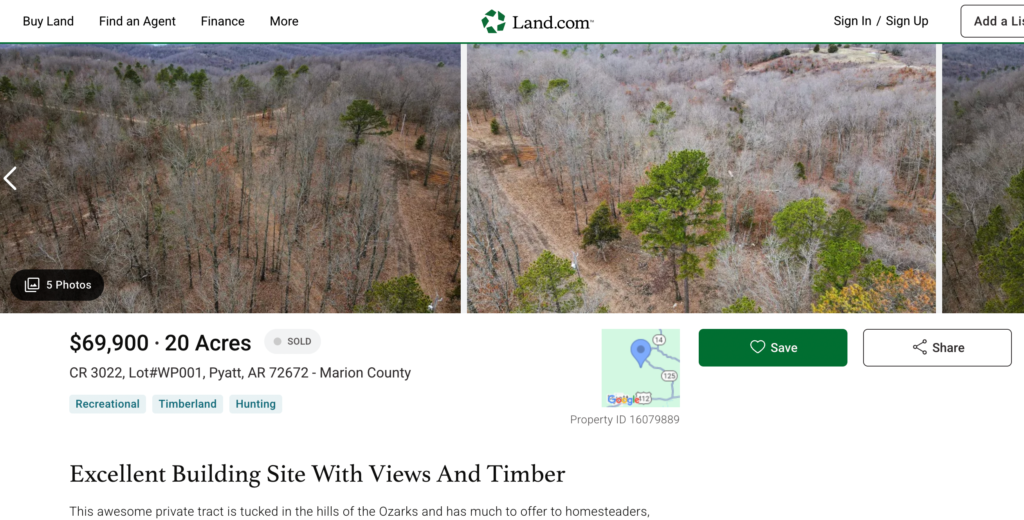Click the SOLD status badge
Screen dimensions: 1024x520
click(293, 342)
